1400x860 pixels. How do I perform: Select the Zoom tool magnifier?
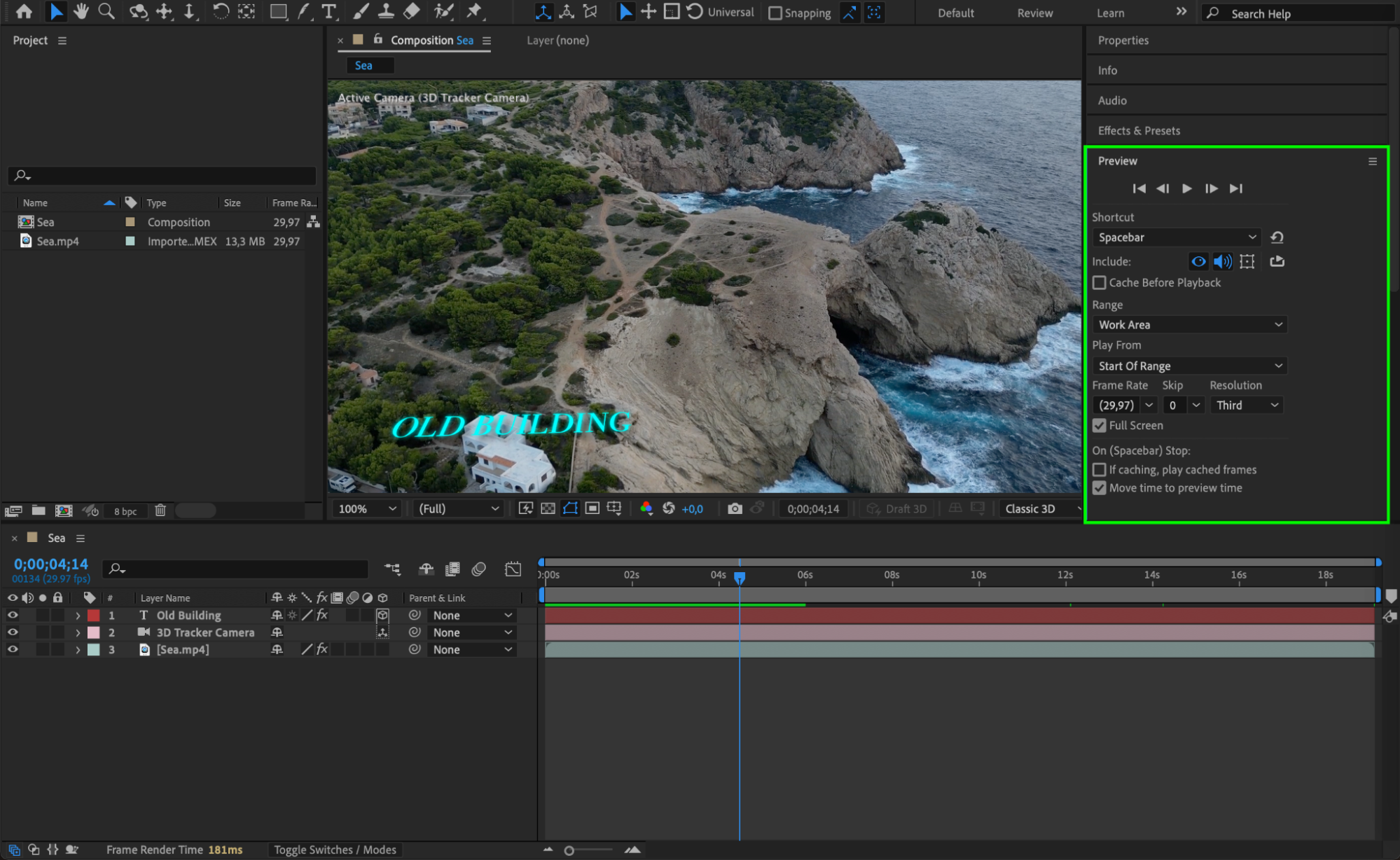coord(106,11)
